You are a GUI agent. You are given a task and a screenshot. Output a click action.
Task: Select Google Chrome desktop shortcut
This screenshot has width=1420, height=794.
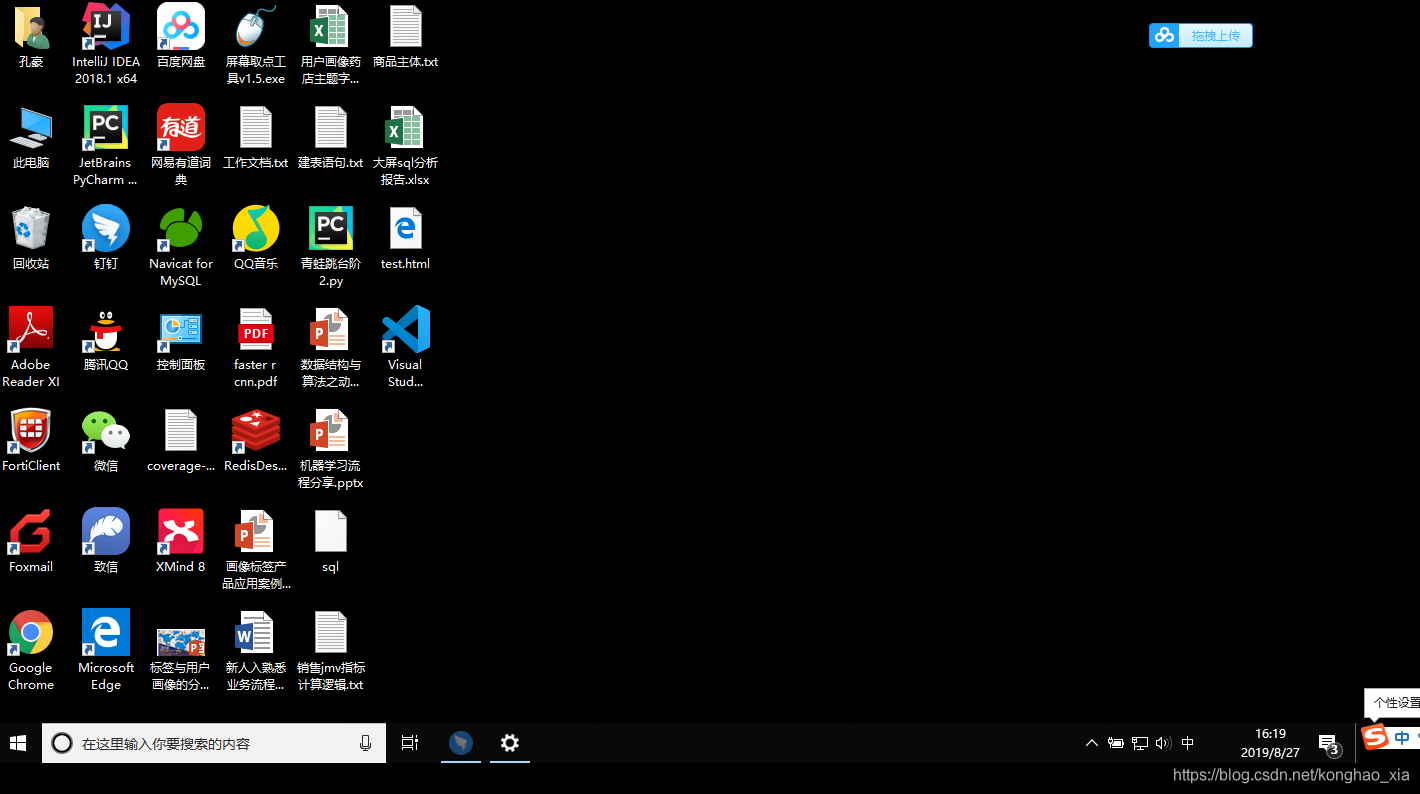click(x=31, y=650)
